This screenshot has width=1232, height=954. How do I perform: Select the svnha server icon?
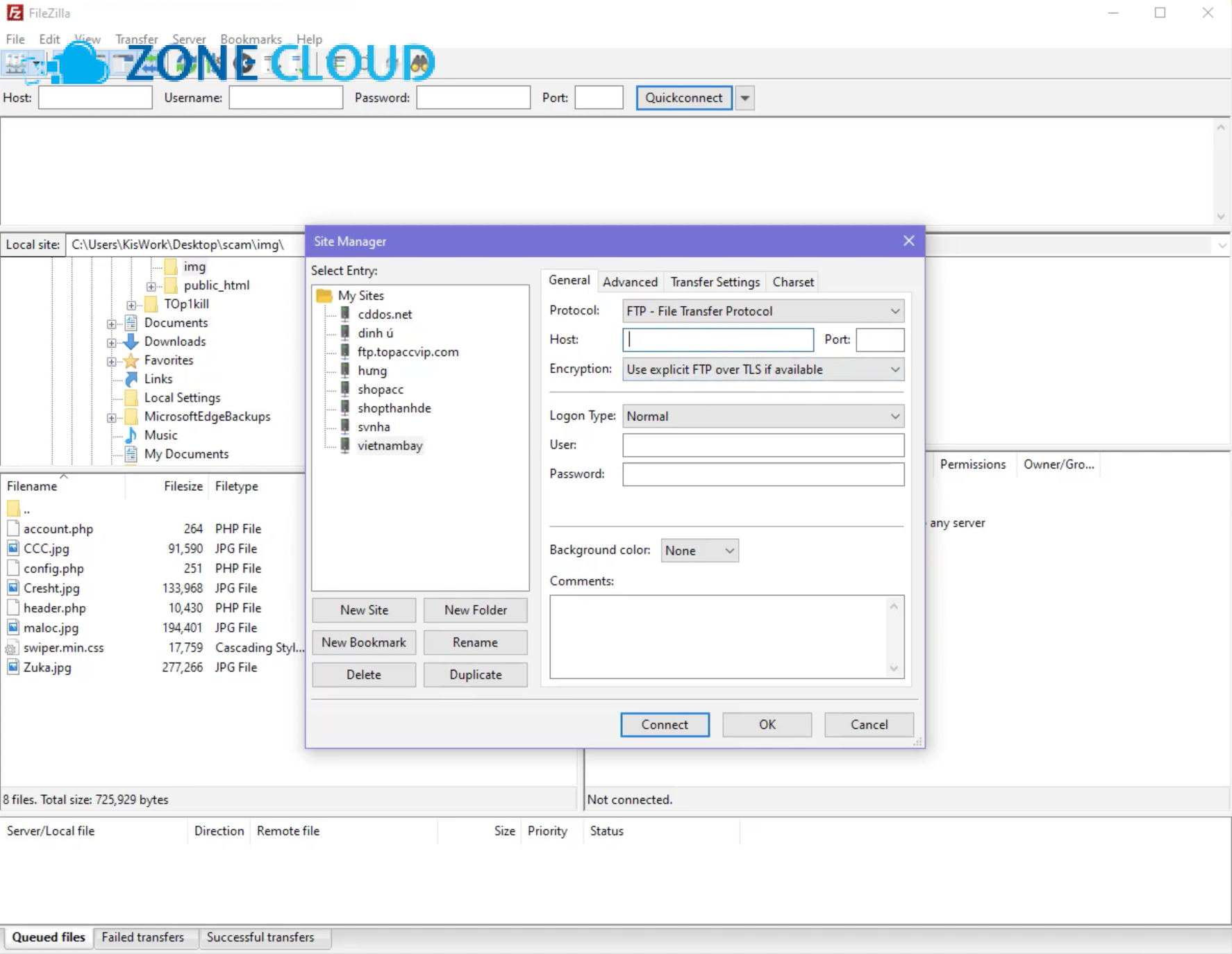344,426
